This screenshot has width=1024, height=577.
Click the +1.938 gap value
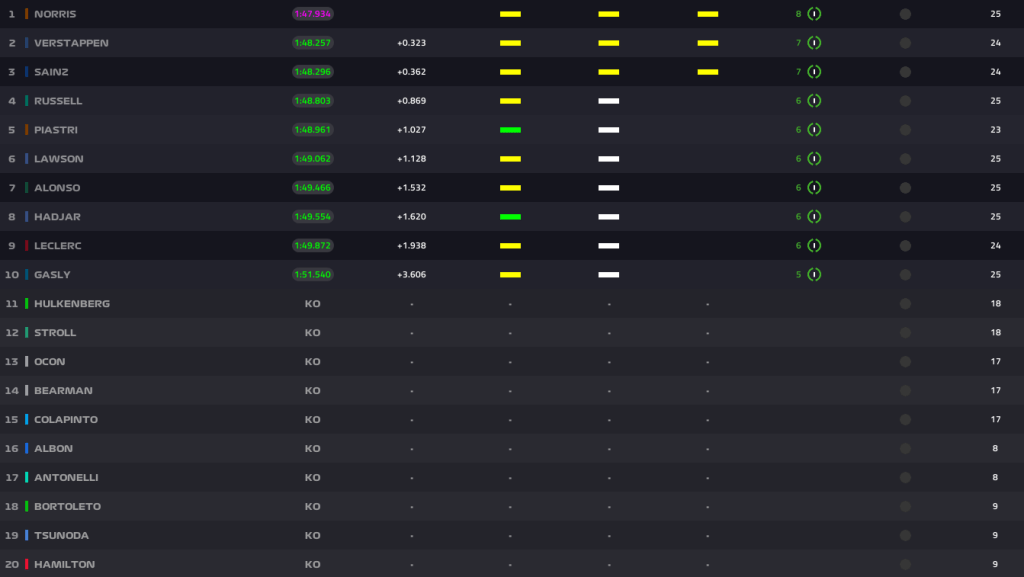tap(411, 245)
